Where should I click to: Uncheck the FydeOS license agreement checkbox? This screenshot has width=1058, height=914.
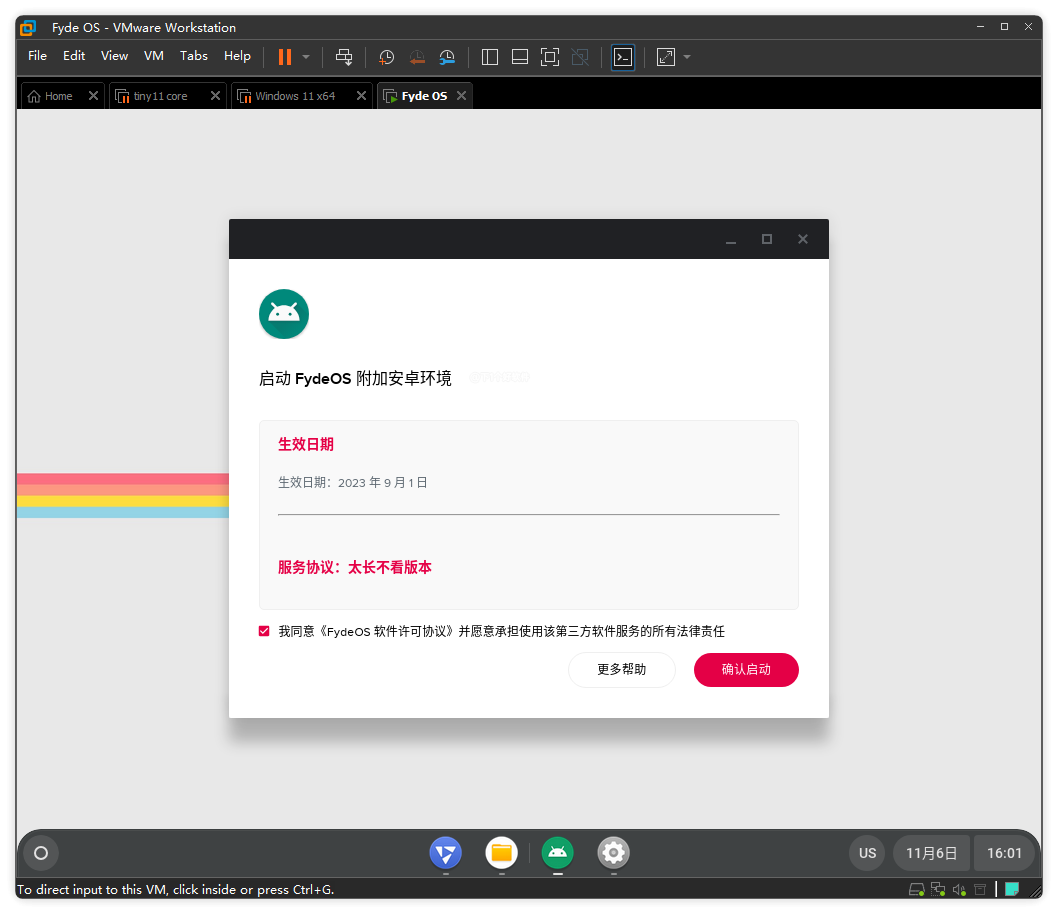click(264, 631)
